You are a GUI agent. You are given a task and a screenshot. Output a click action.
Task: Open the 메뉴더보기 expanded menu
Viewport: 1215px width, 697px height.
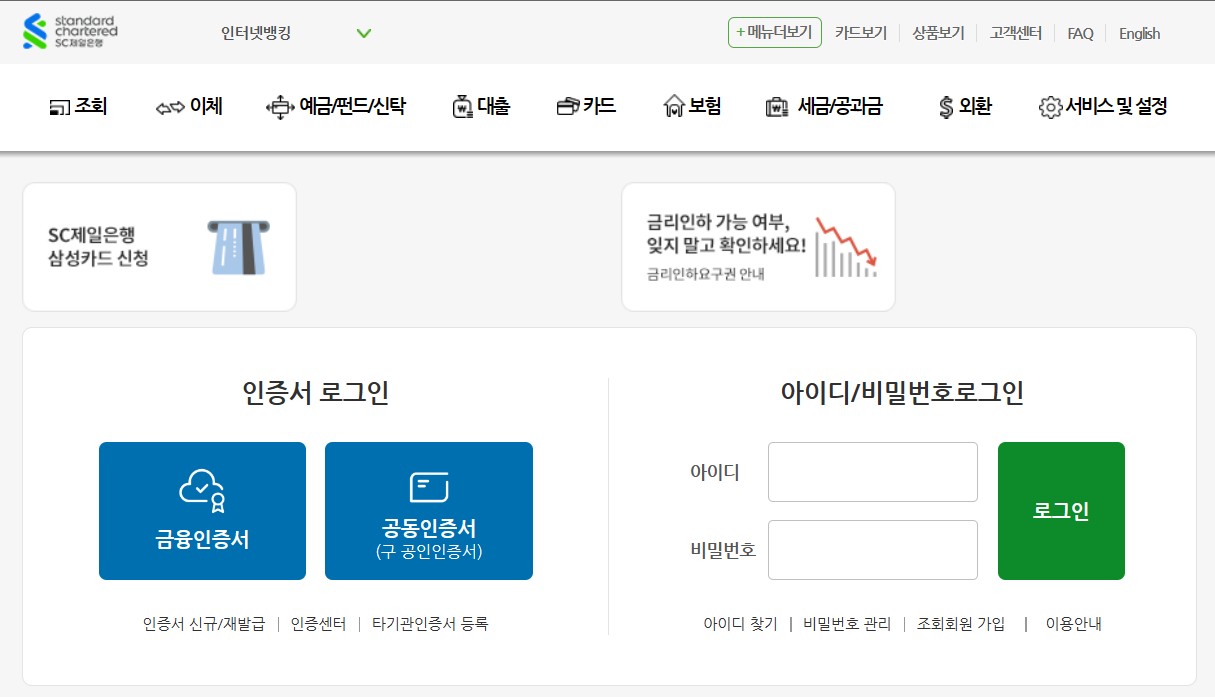774,31
